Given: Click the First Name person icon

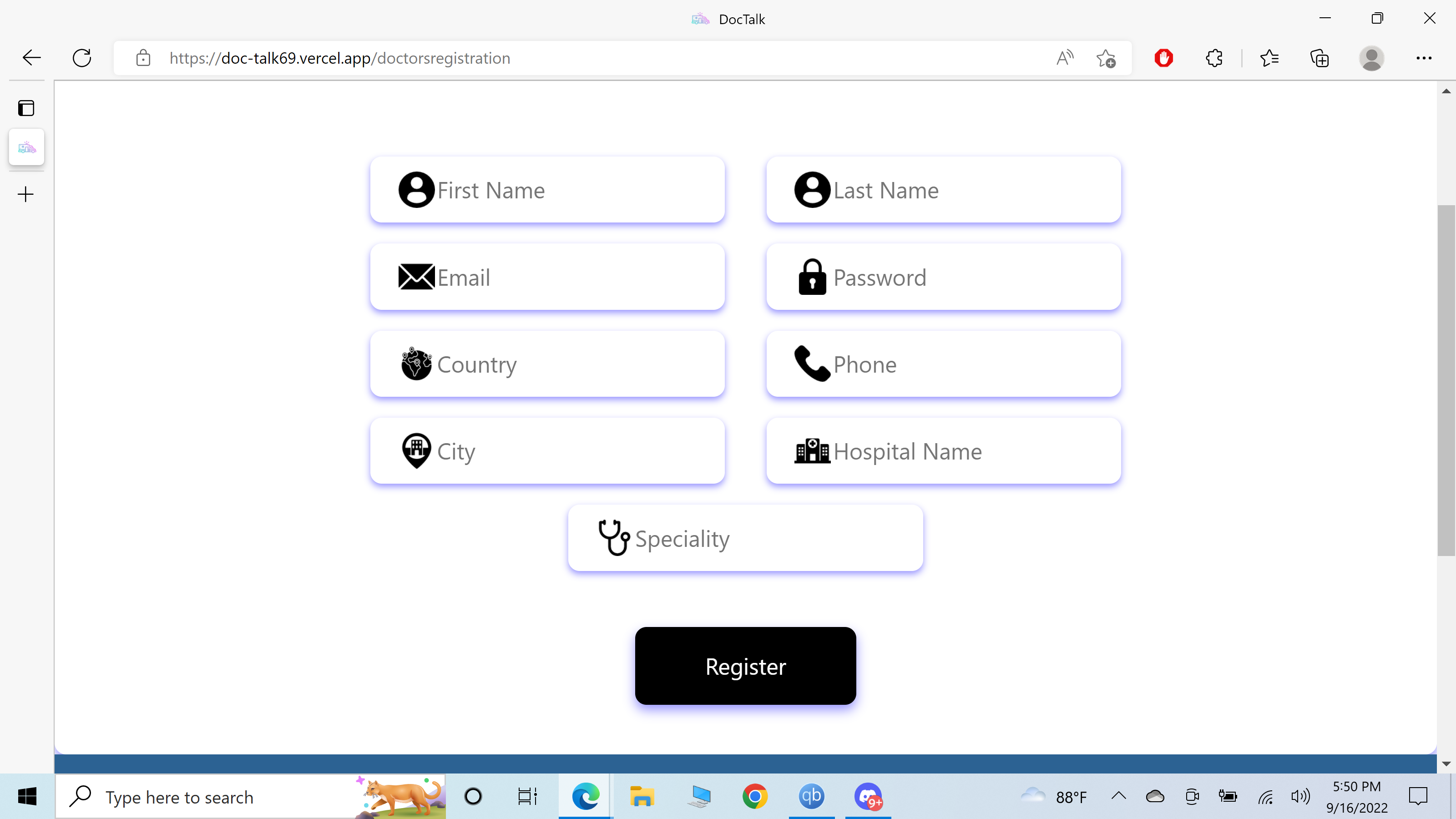Looking at the screenshot, I should [x=417, y=189].
